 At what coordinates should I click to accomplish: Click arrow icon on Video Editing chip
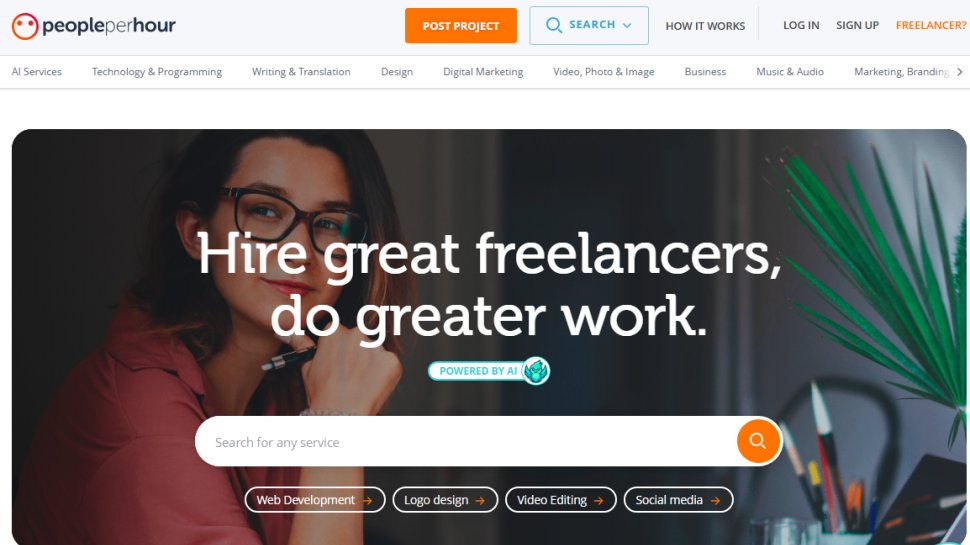(x=598, y=500)
